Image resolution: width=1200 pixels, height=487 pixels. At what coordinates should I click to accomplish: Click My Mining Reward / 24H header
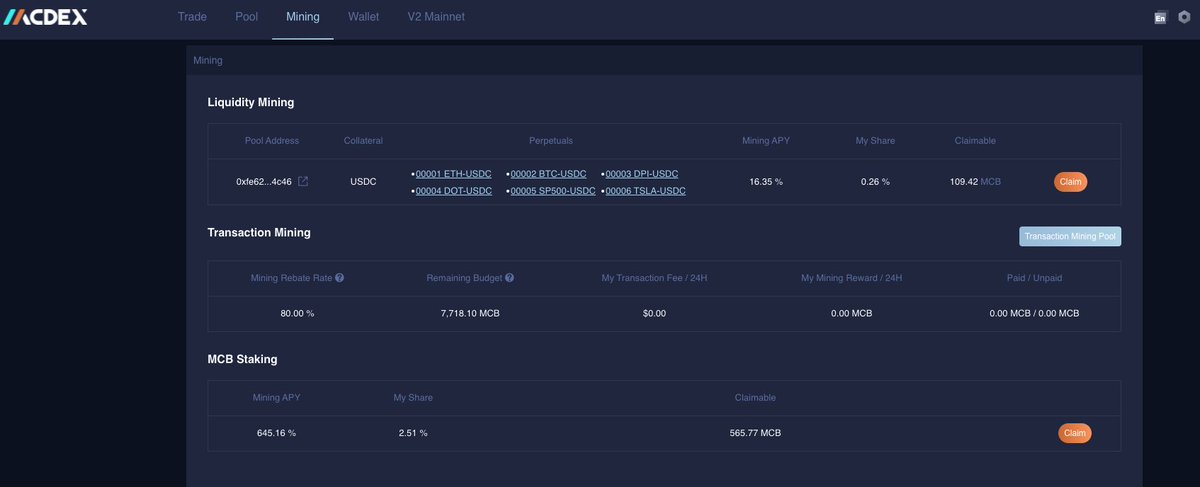click(850, 277)
